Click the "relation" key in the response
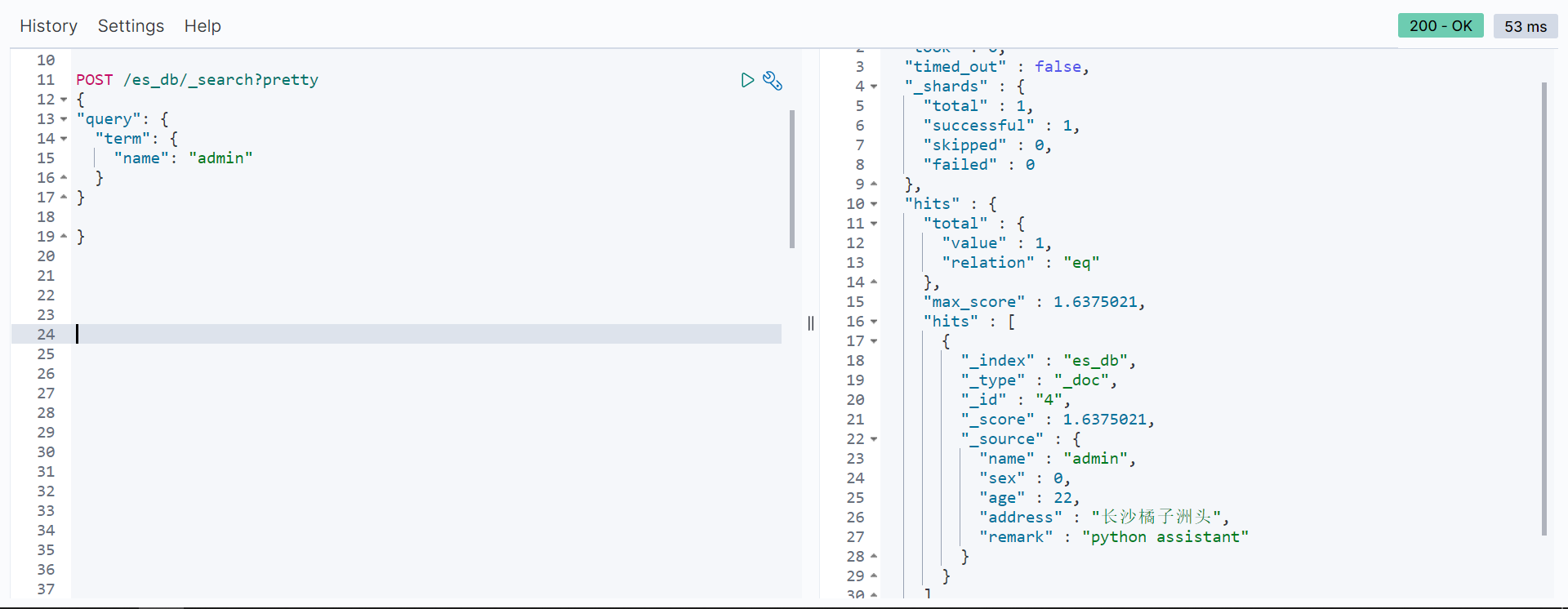The width and height of the screenshot is (1568, 609). pos(988,263)
